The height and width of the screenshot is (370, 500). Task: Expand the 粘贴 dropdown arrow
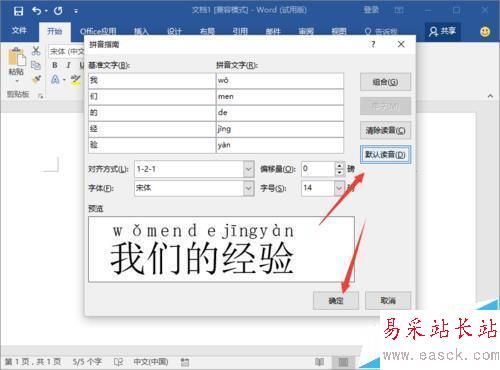pyautogui.click(x=16, y=81)
